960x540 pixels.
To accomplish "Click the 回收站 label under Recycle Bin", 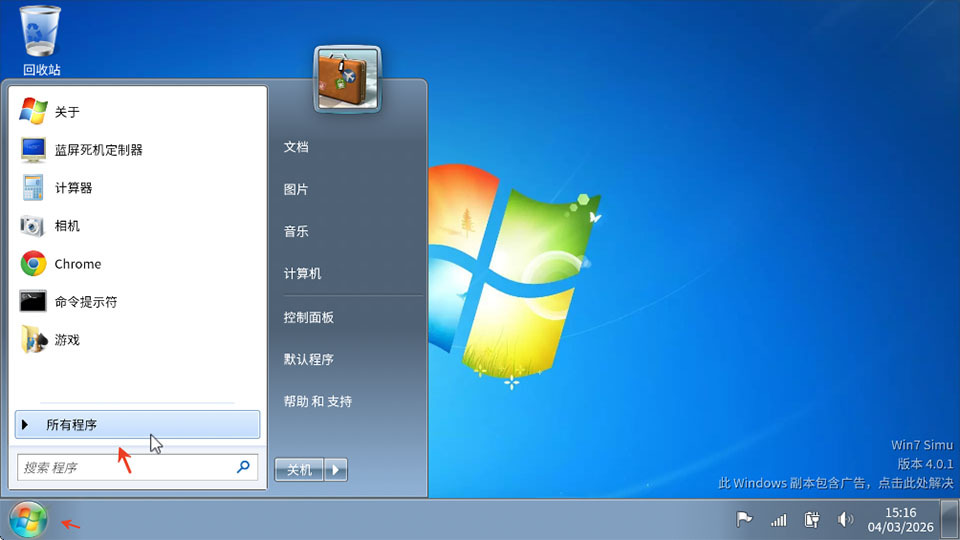I will [42, 70].
